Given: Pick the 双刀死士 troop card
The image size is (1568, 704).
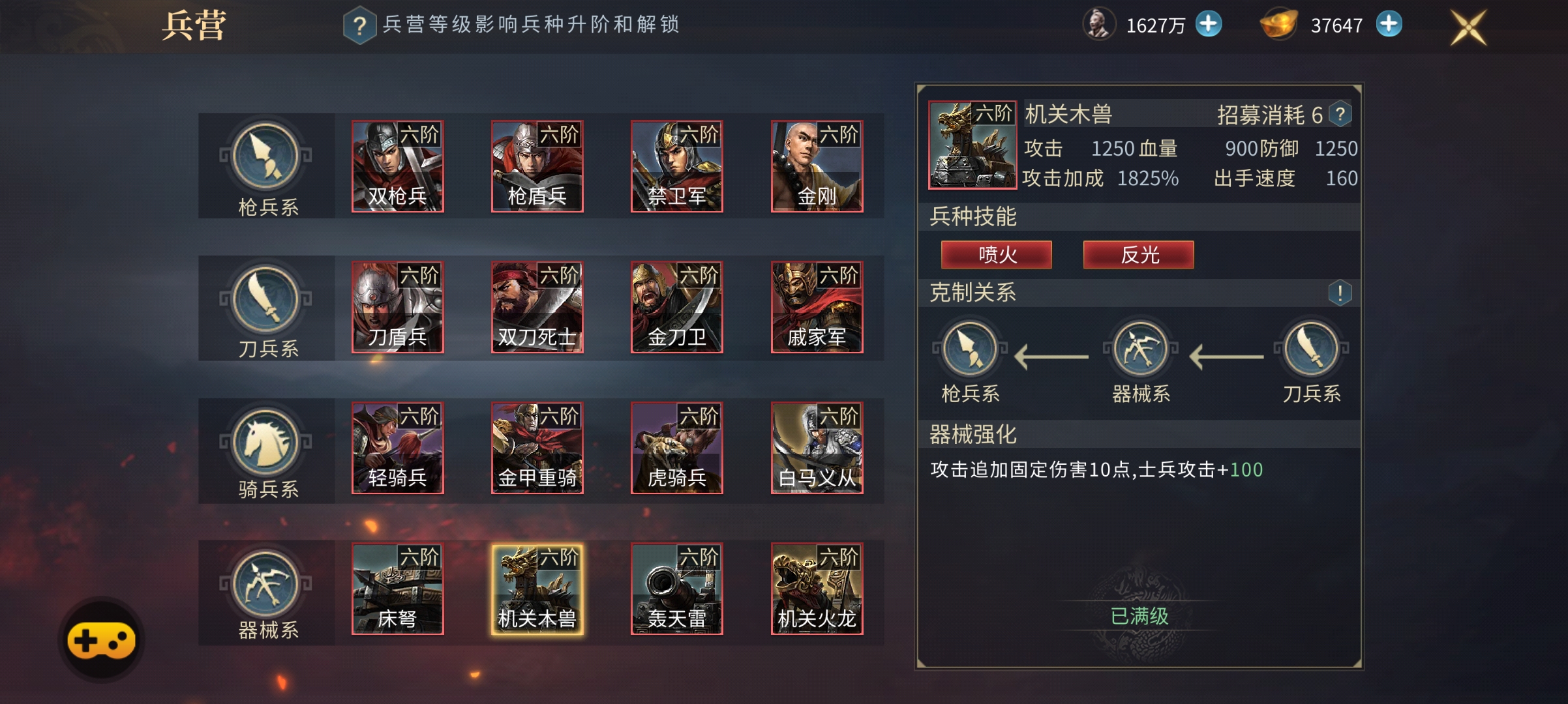Looking at the screenshot, I should click(x=537, y=307).
